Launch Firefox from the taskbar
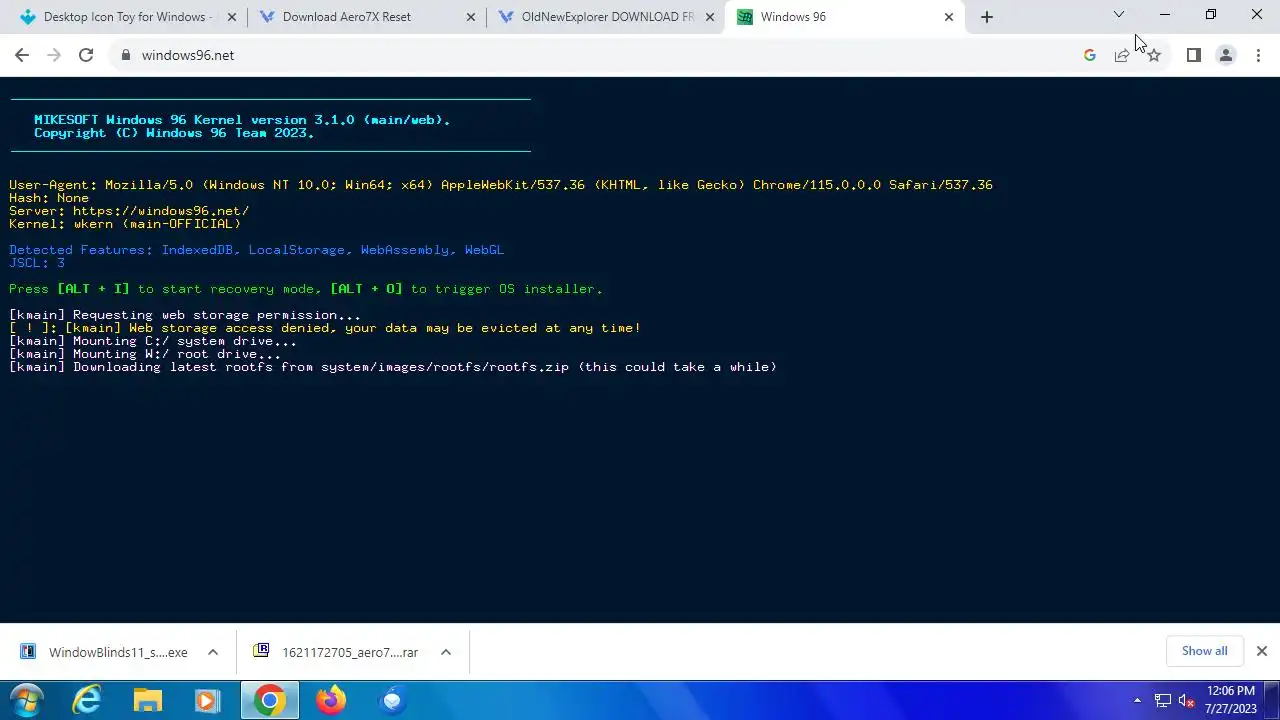This screenshot has width=1280, height=720. click(331, 700)
